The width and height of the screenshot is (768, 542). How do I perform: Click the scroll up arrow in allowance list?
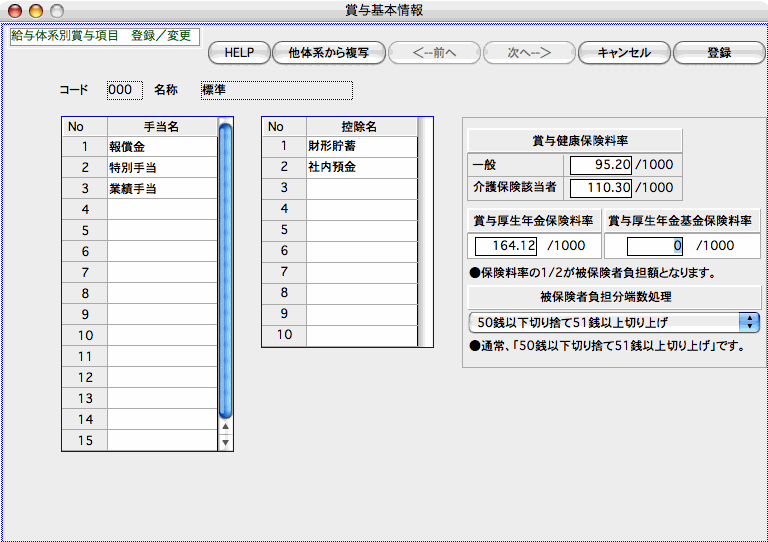click(225, 427)
